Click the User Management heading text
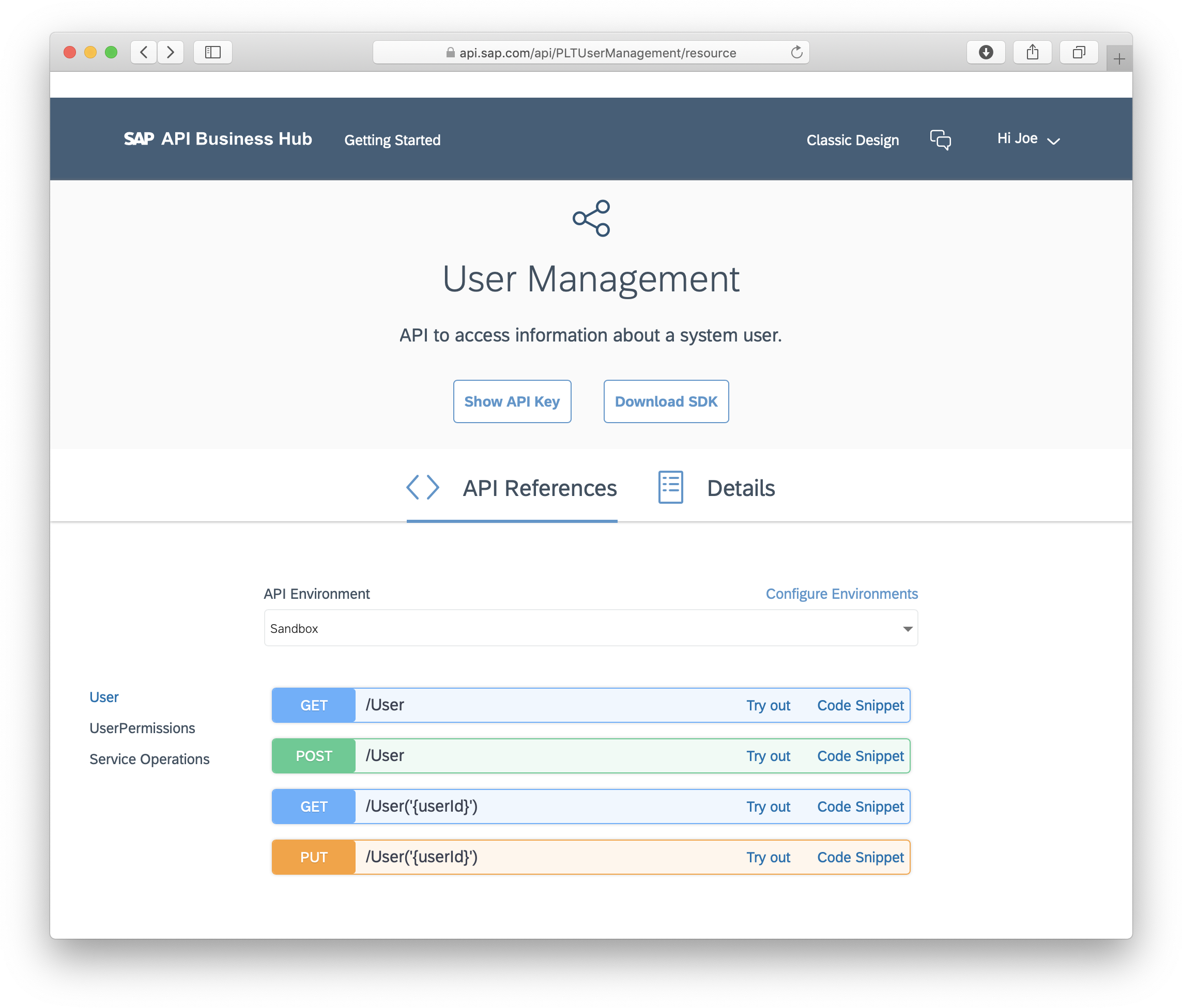Screen dimensions: 1182x1008 591,280
